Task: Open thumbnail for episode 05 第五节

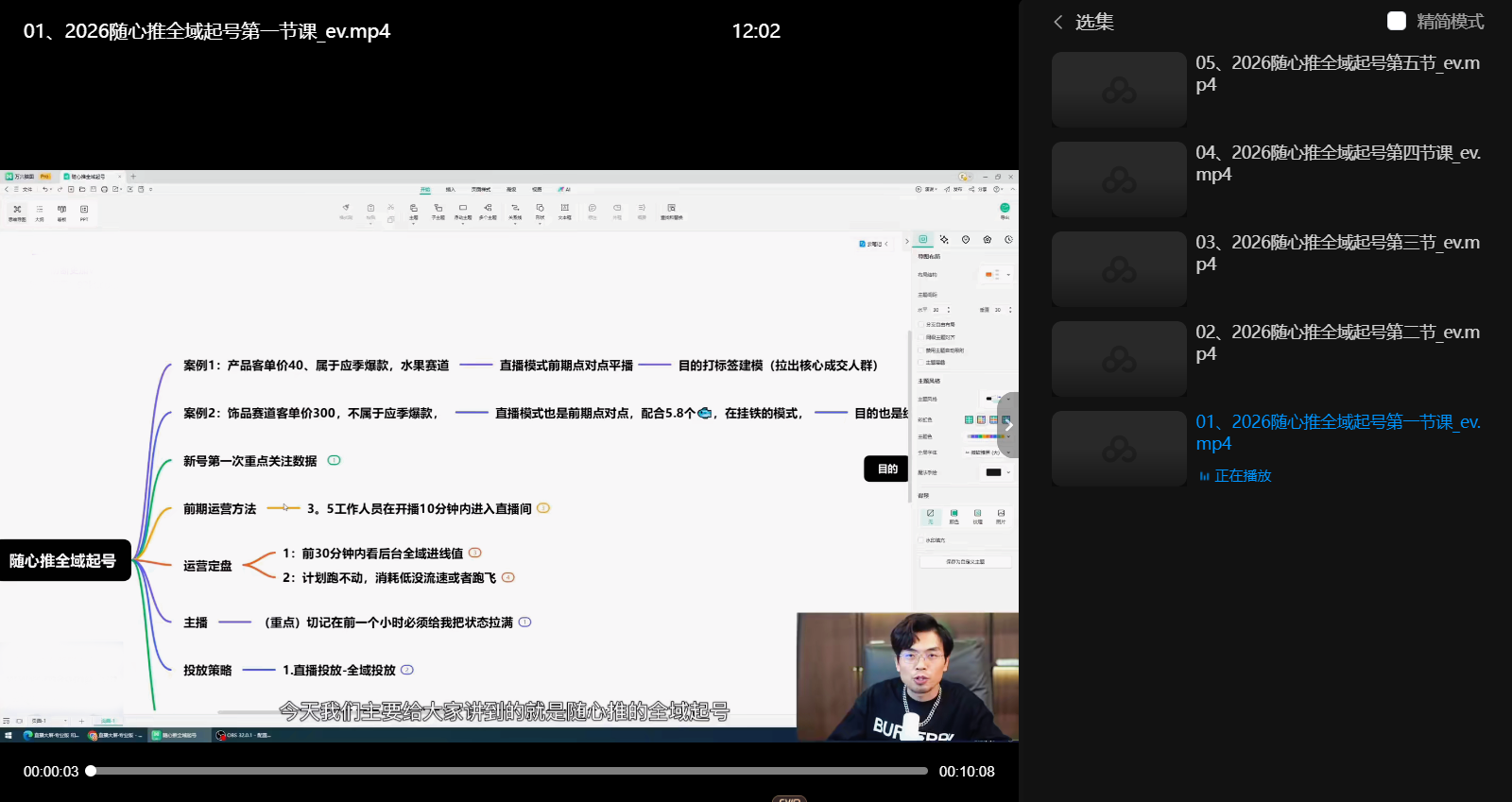Action: [1119, 90]
